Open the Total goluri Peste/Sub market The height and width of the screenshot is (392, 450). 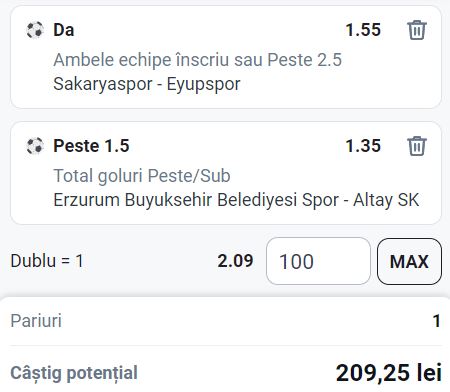(142, 176)
